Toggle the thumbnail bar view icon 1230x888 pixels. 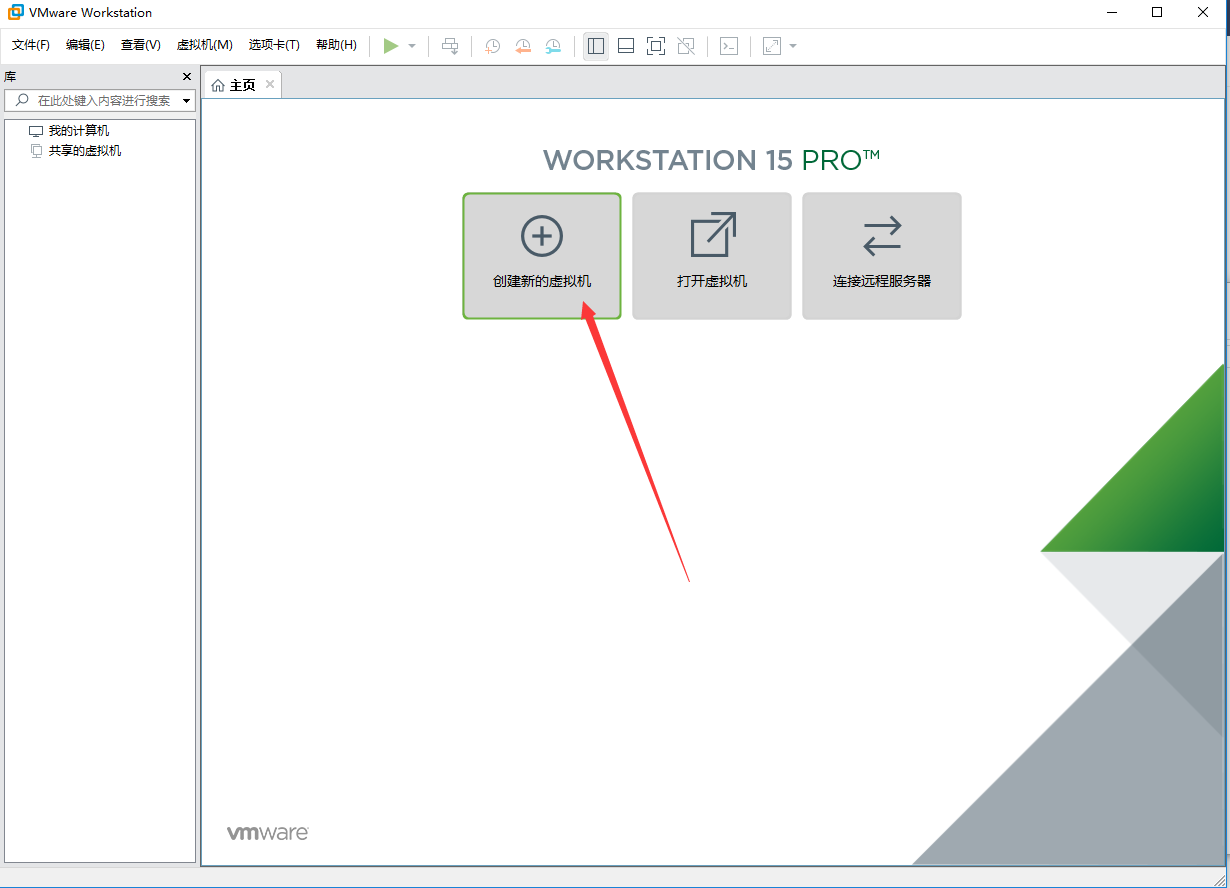point(626,46)
